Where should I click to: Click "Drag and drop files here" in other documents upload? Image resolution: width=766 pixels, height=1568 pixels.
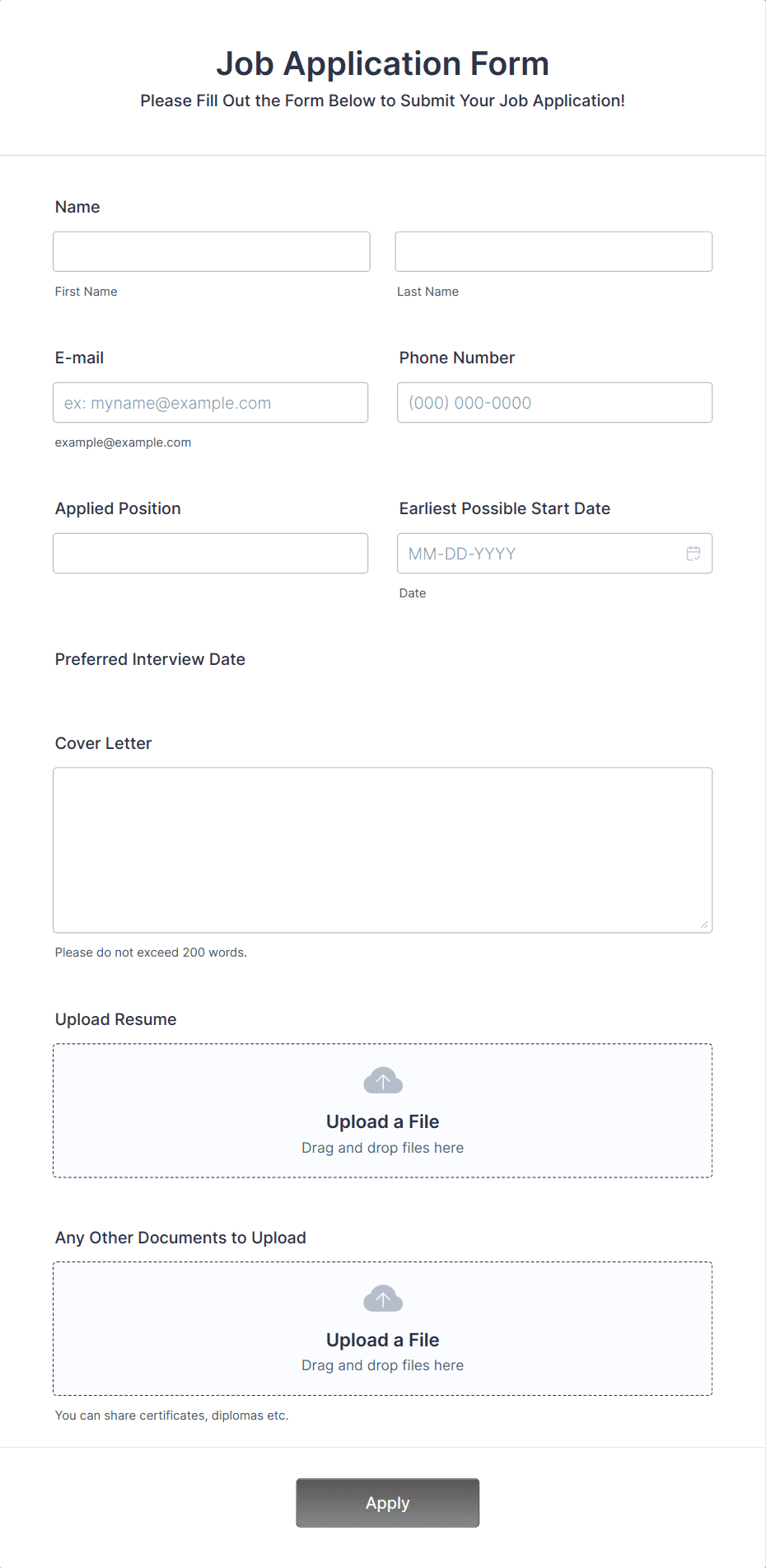[383, 1365]
